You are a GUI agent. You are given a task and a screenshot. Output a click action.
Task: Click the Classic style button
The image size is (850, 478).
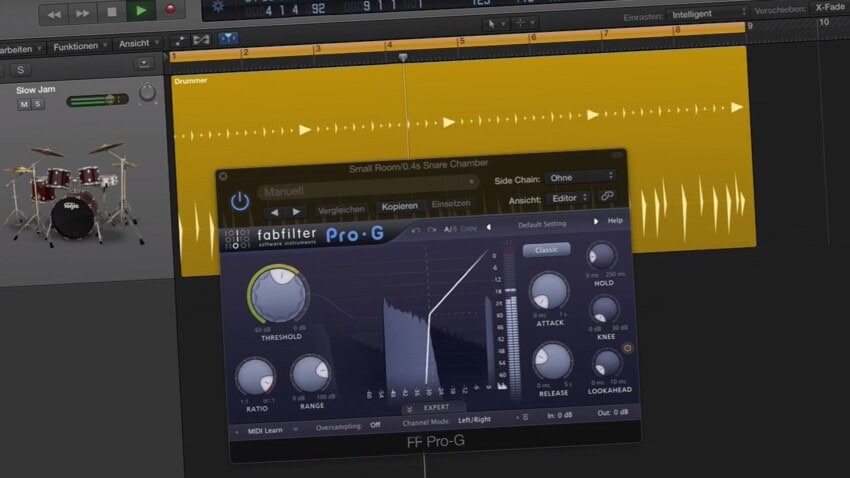point(546,250)
